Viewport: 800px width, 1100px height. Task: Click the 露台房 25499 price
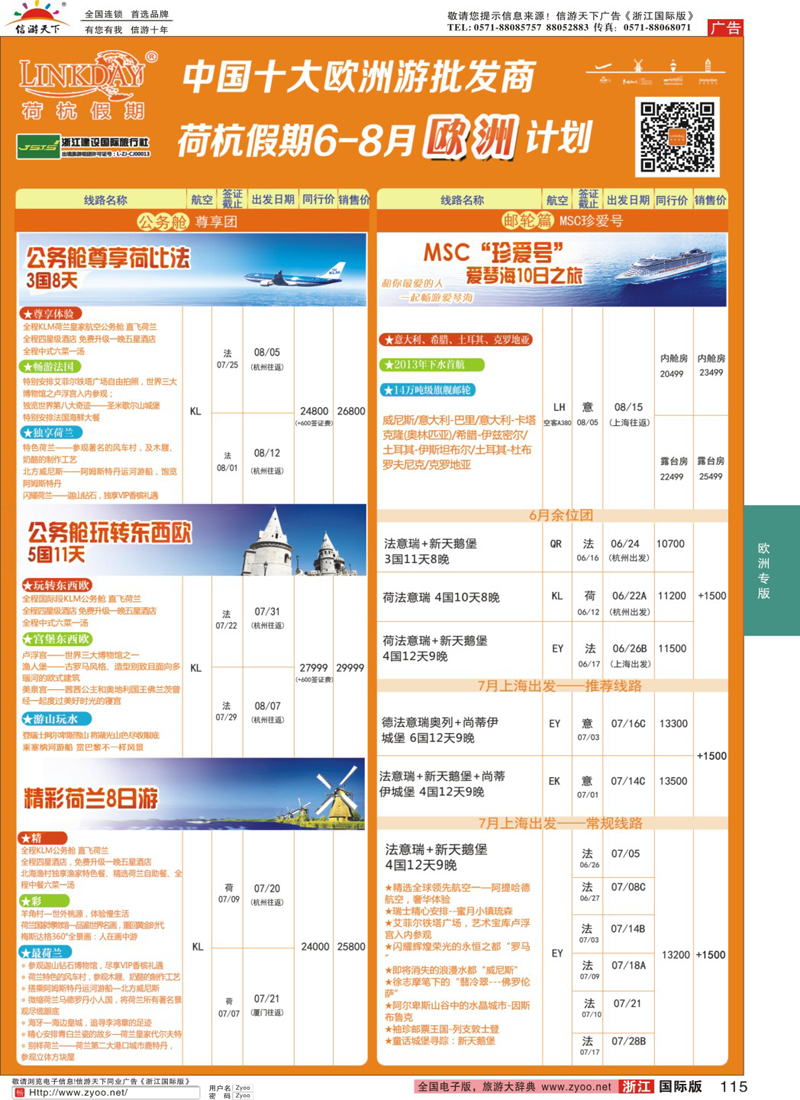711,469
